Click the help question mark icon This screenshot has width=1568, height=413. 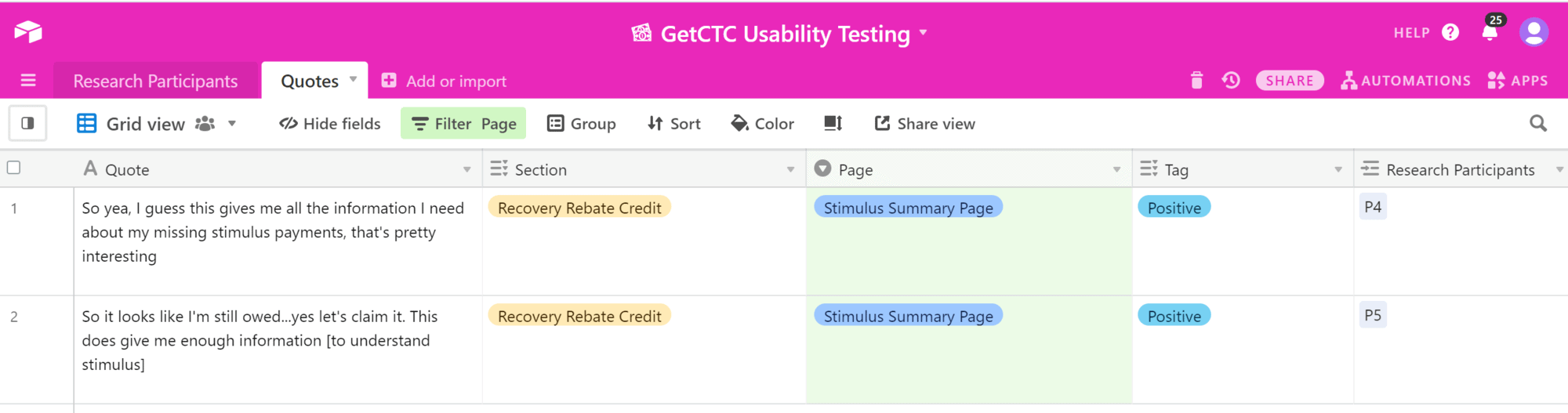tap(1450, 32)
